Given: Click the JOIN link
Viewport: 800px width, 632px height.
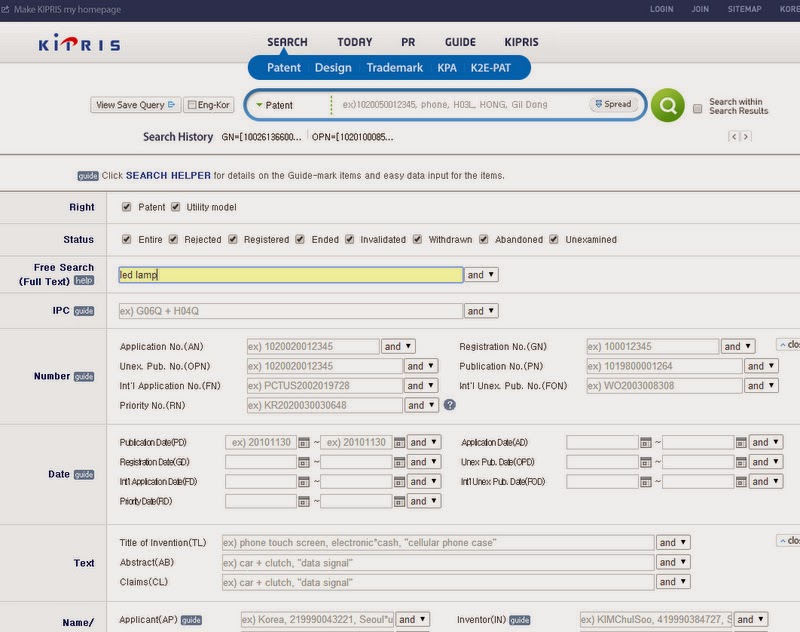Looking at the screenshot, I should pos(700,9).
